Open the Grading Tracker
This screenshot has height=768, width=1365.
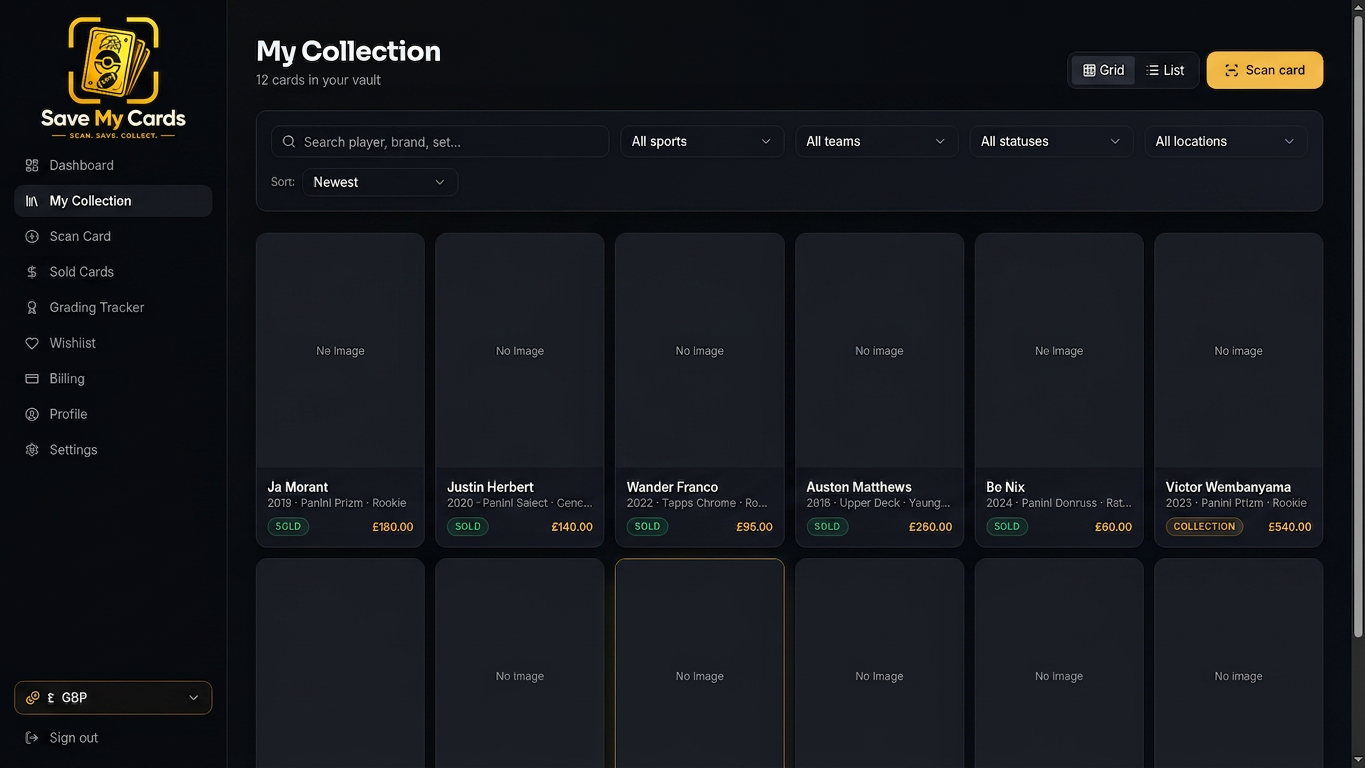point(113,307)
